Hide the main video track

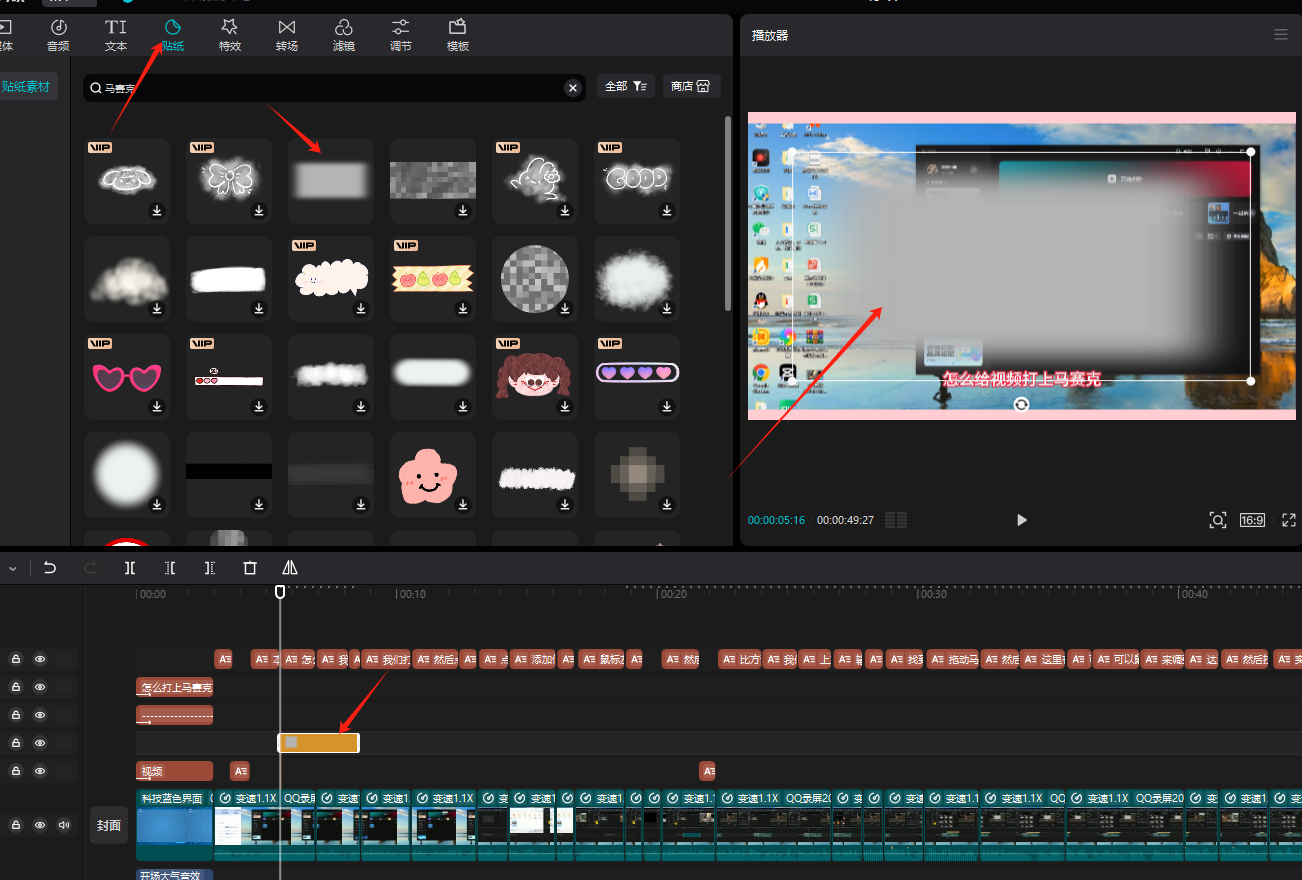(x=40, y=825)
